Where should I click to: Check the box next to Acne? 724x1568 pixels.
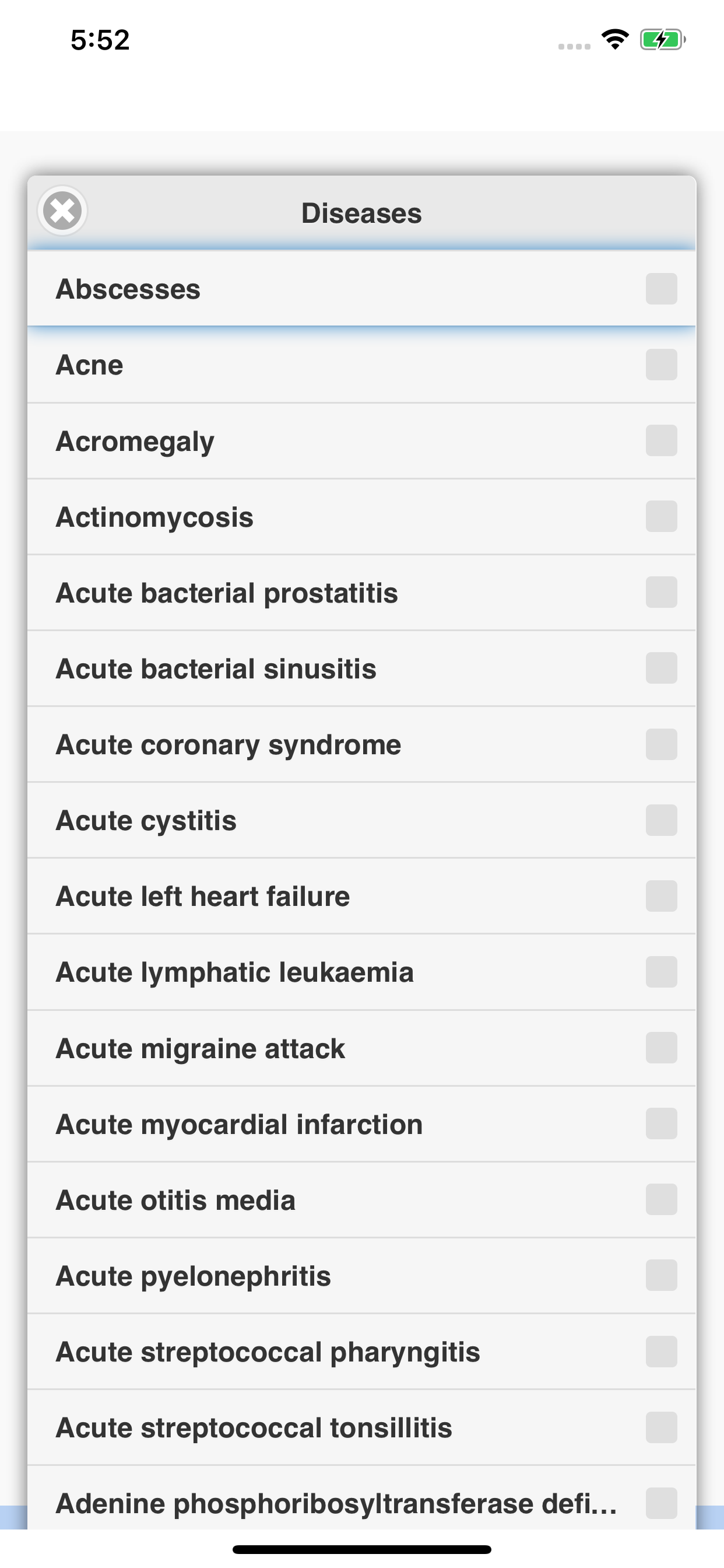pos(661,365)
